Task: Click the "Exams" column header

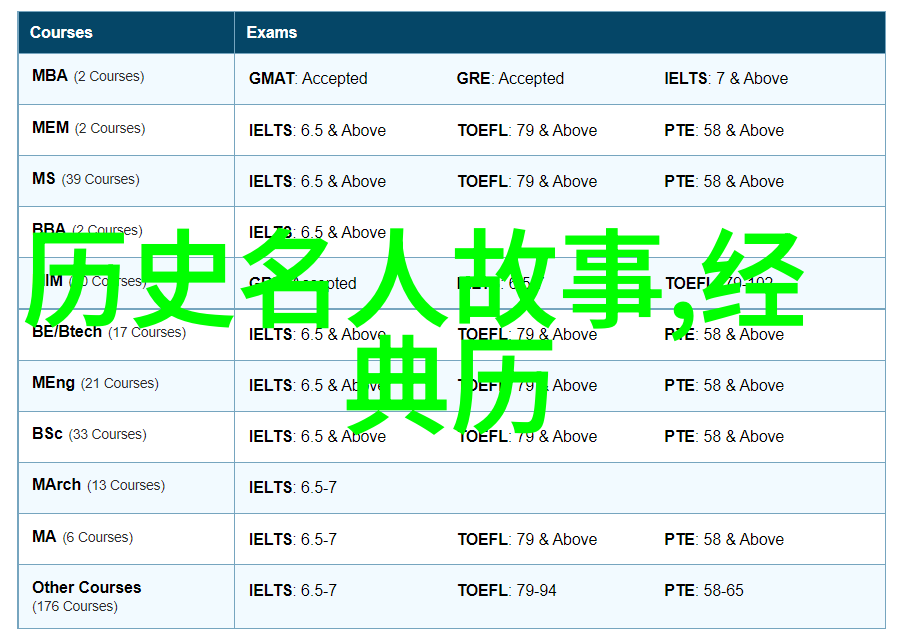Action: (x=560, y=33)
